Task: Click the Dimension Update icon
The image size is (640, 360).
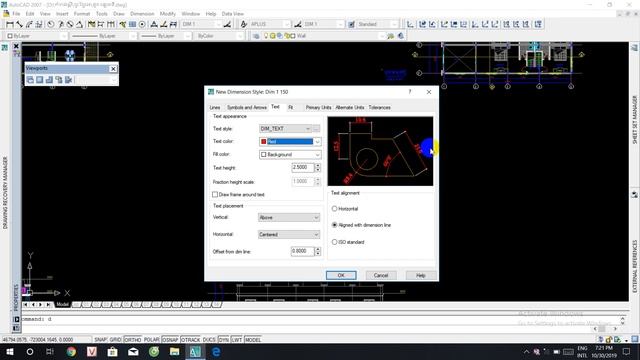Action: coord(173,24)
